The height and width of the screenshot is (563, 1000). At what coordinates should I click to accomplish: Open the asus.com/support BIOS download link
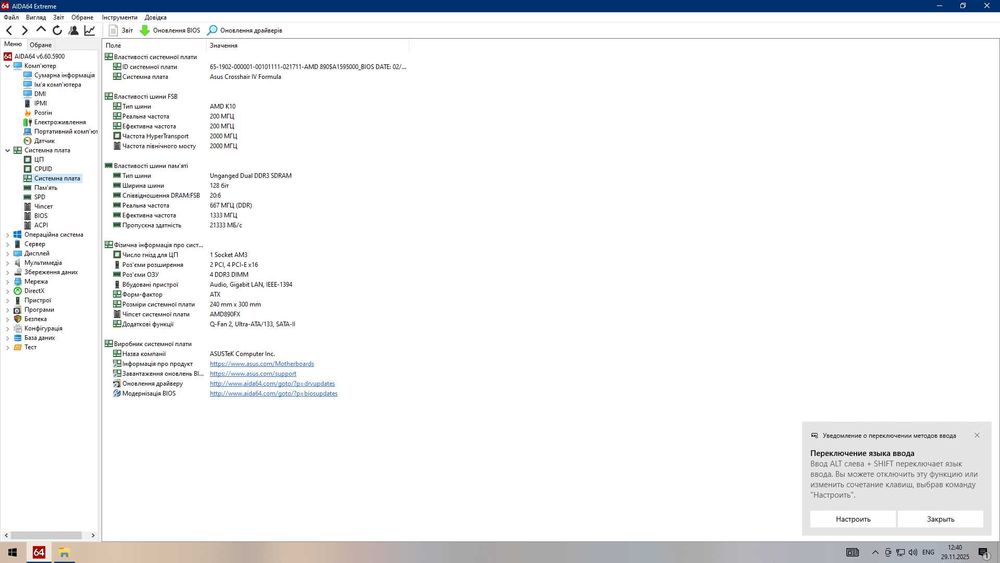(x=253, y=374)
